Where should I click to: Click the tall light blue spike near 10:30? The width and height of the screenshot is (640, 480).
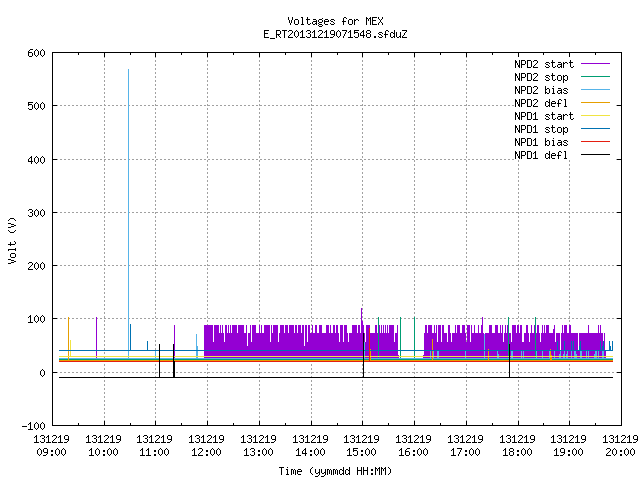point(129,212)
